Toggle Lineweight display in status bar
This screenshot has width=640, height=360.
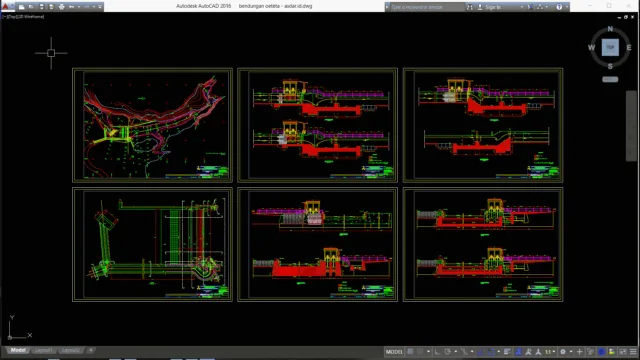[507, 352]
